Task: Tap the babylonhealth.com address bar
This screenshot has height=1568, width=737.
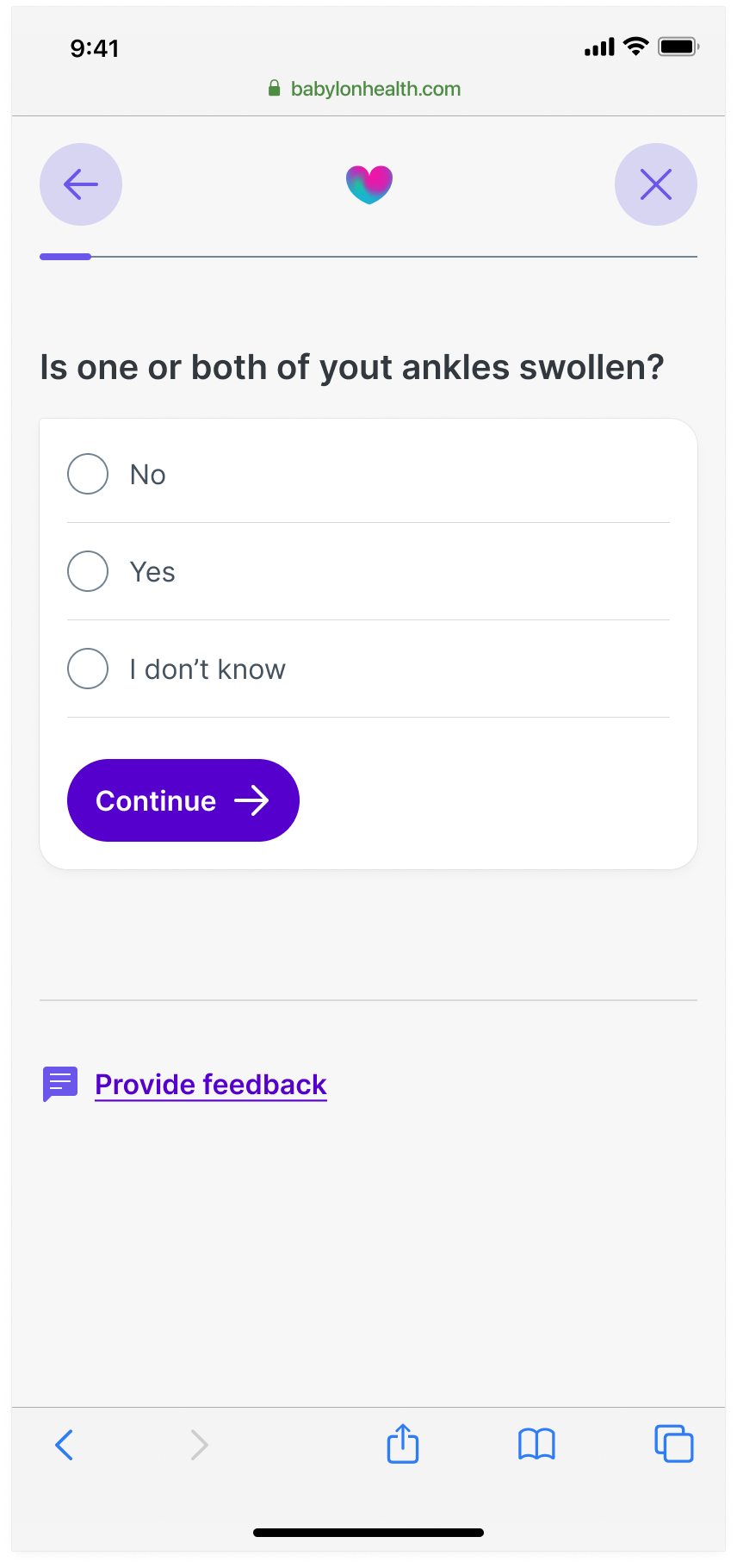Action: 375,89
